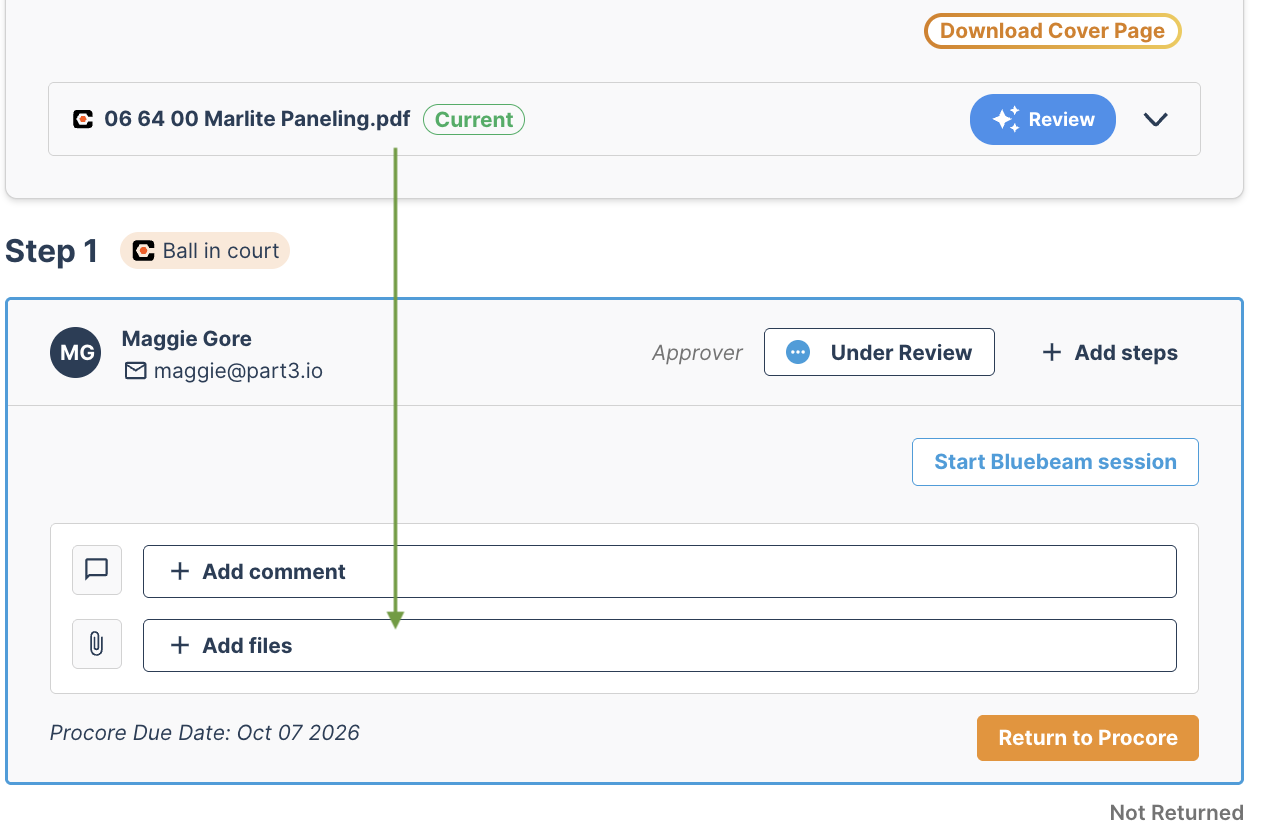Click the sparkle icon on the Review button
This screenshot has height=840, width=1266.
tap(1006, 120)
